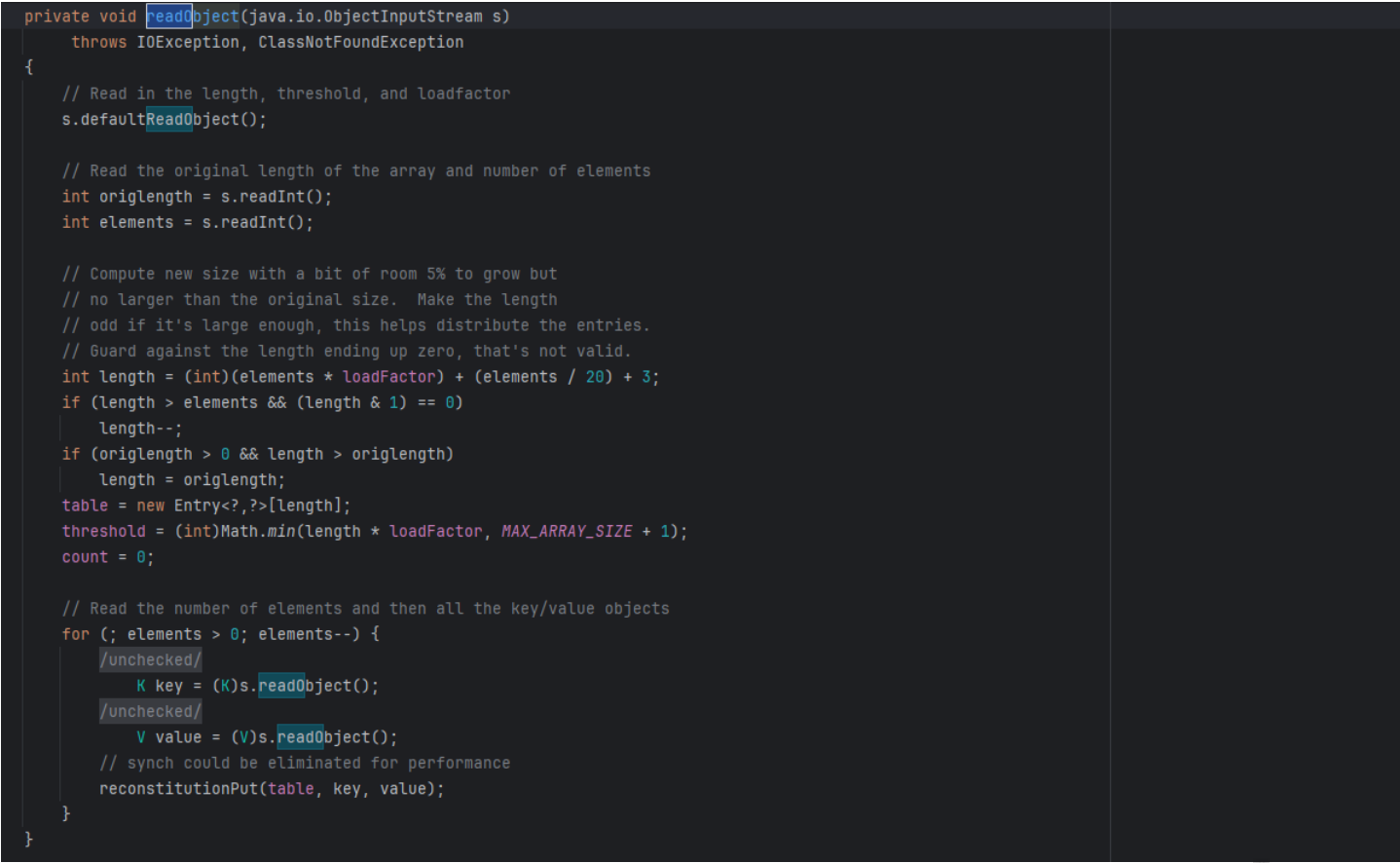
Task: Click 'java.io.ObjectInputStream' parameter type
Action: [x=365, y=17]
